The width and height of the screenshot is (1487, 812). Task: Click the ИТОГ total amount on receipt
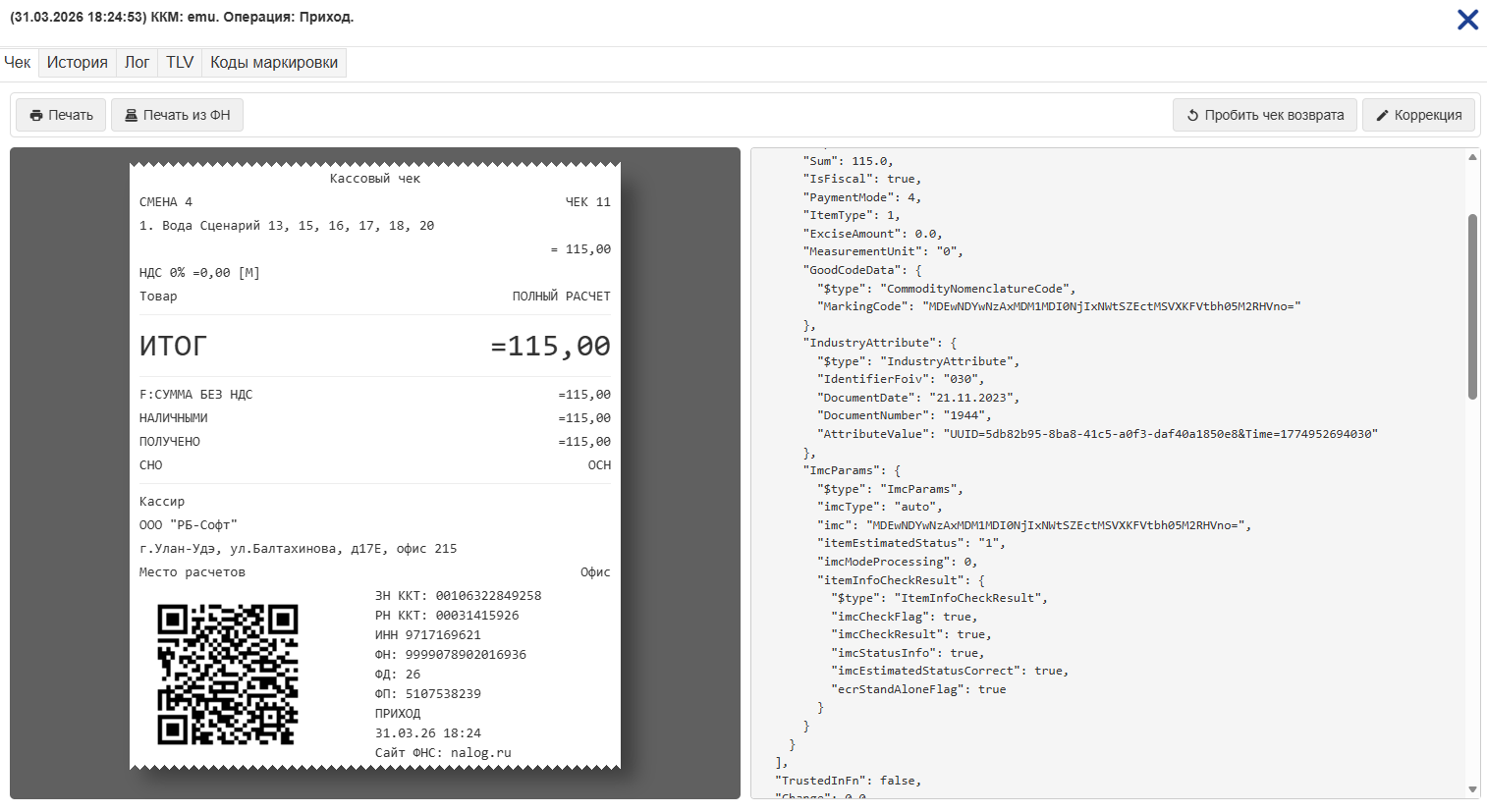click(x=550, y=347)
